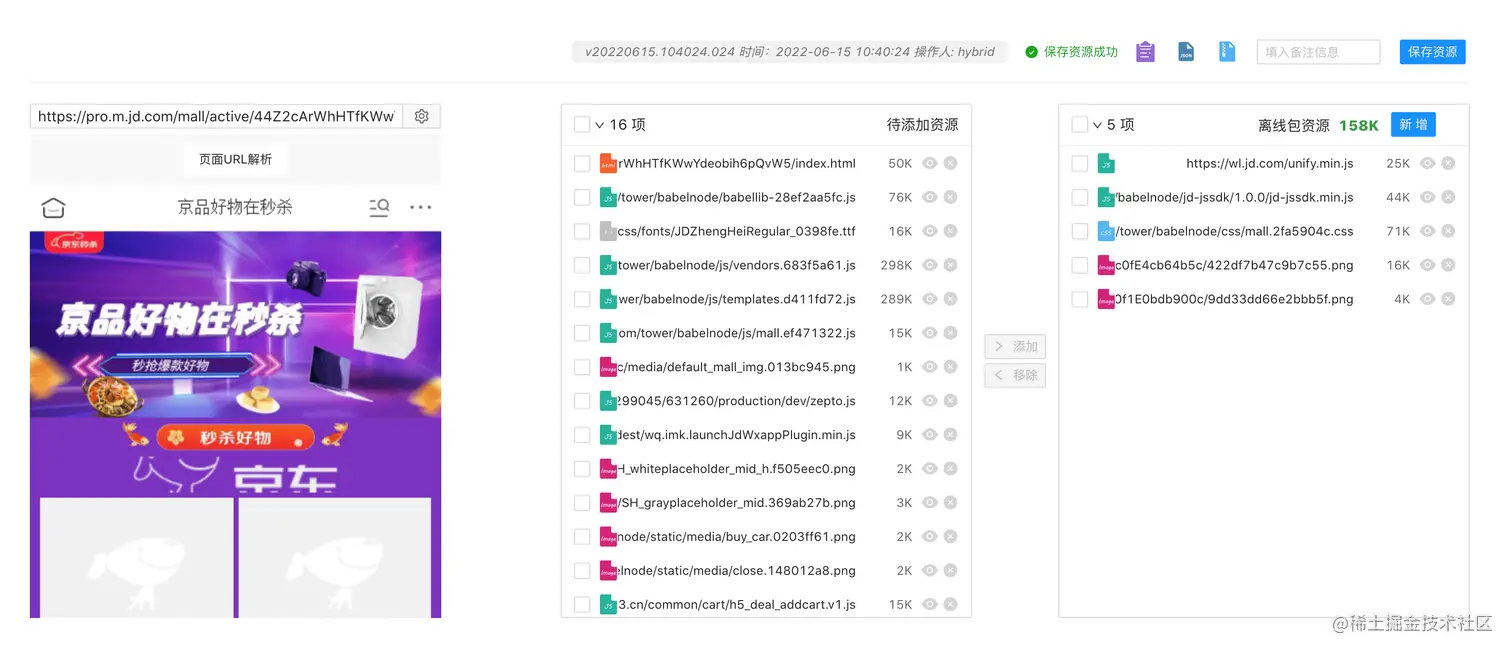Select H_whiteplaceholder_mid_h.f505eec0.png file name
Viewport: 1512px width, 653px height.
[737, 469]
